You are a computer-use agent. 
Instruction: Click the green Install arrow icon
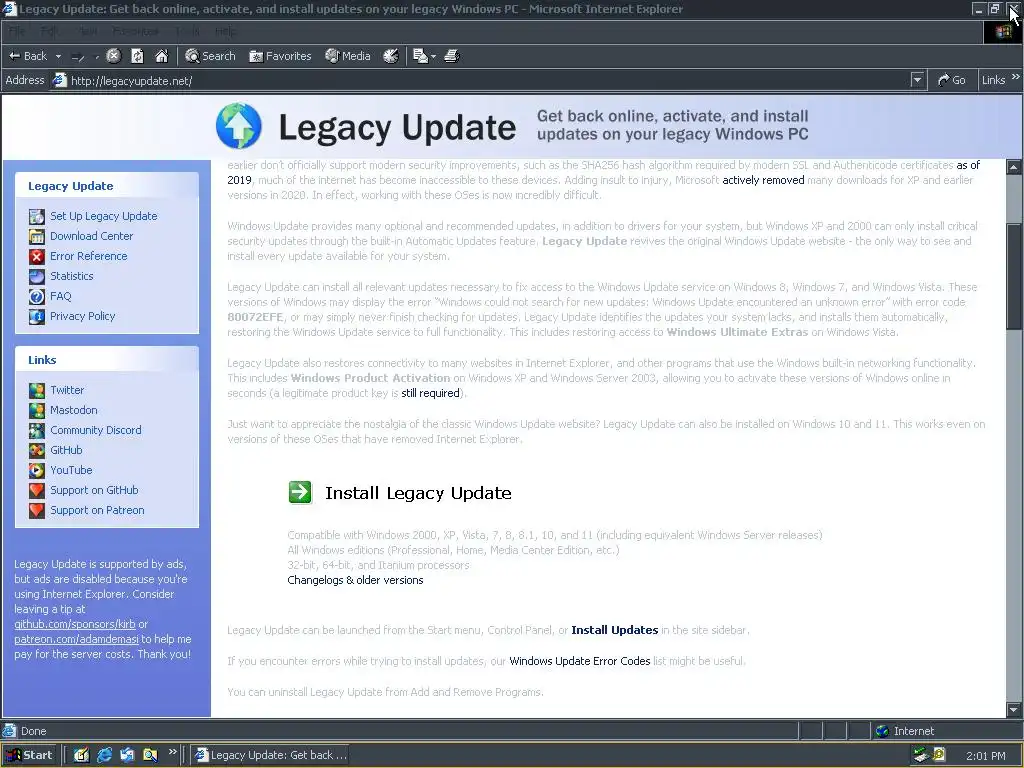click(x=300, y=492)
